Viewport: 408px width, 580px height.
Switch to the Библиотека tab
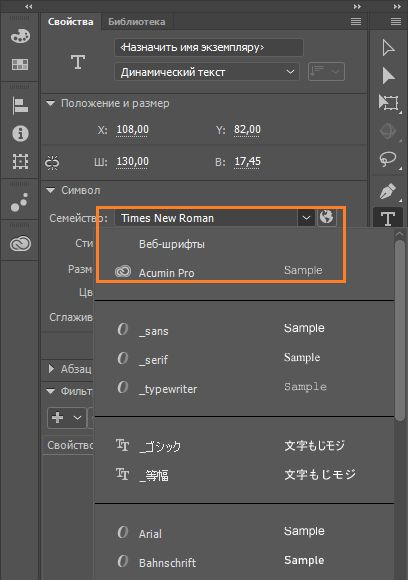(136, 22)
